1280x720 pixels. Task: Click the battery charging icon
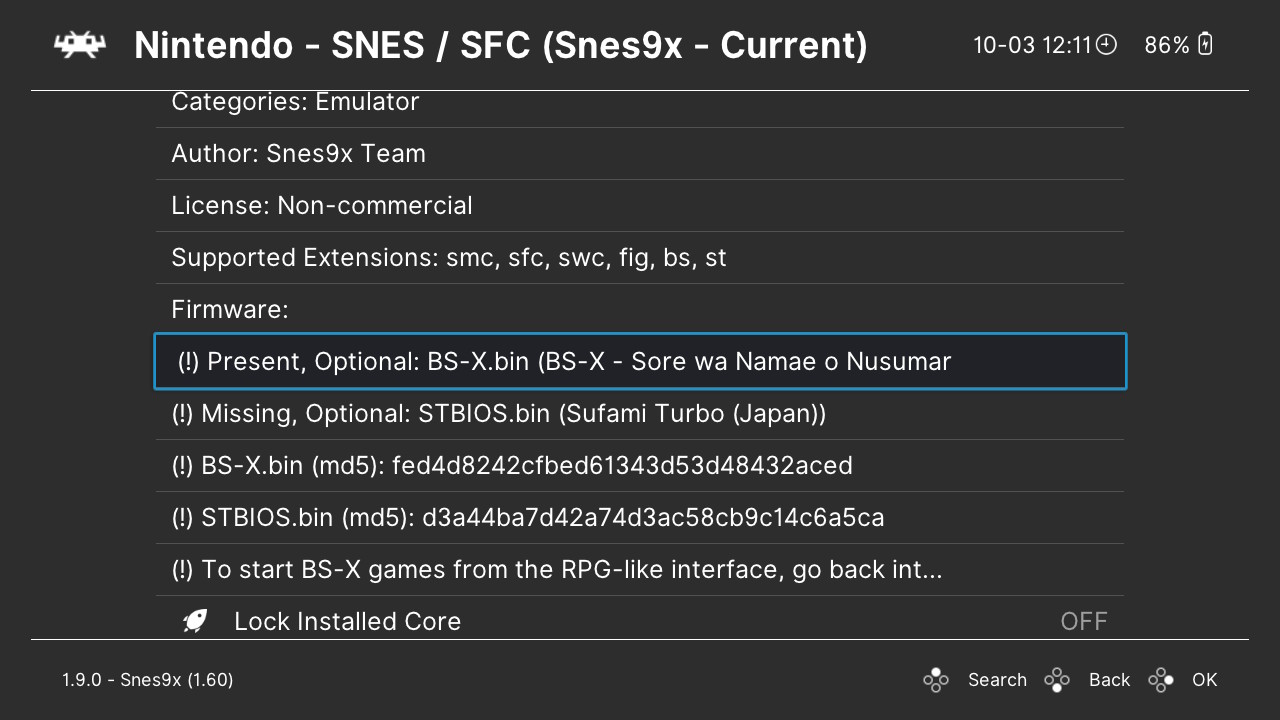pyautogui.click(x=1205, y=44)
